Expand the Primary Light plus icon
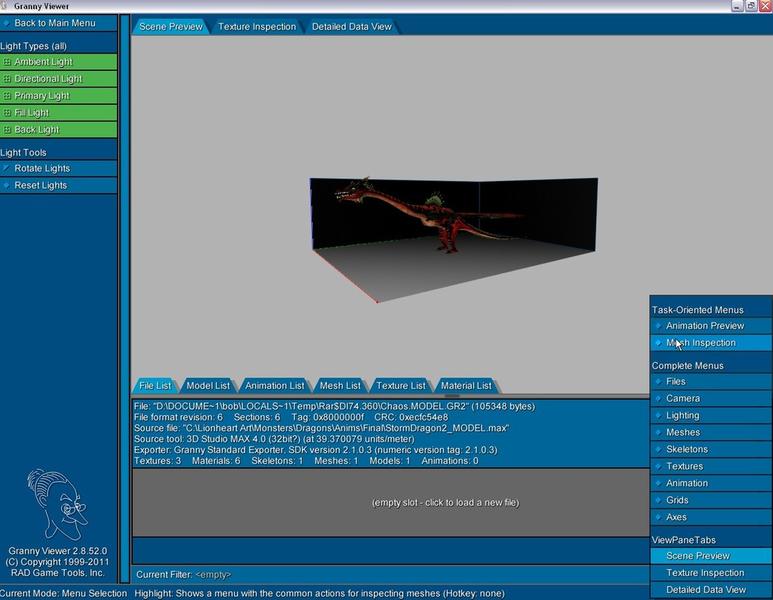This screenshot has height=600, width=773. [x=7, y=96]
